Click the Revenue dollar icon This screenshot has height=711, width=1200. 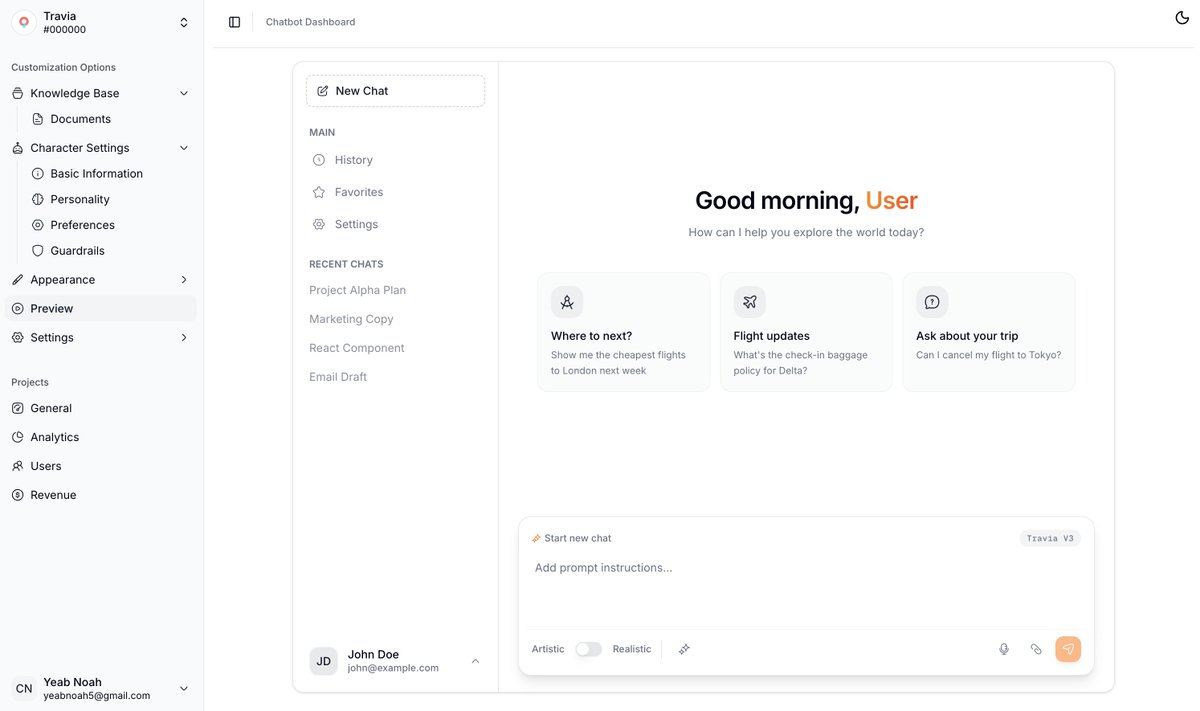18,495
